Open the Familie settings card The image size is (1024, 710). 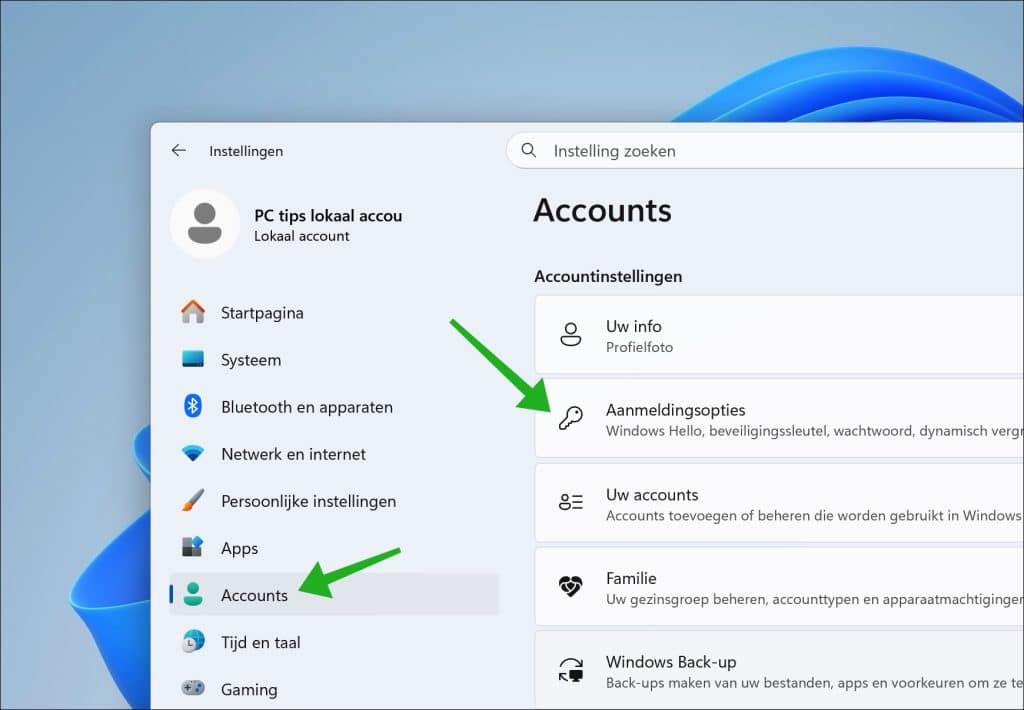[x=779, y=586]
